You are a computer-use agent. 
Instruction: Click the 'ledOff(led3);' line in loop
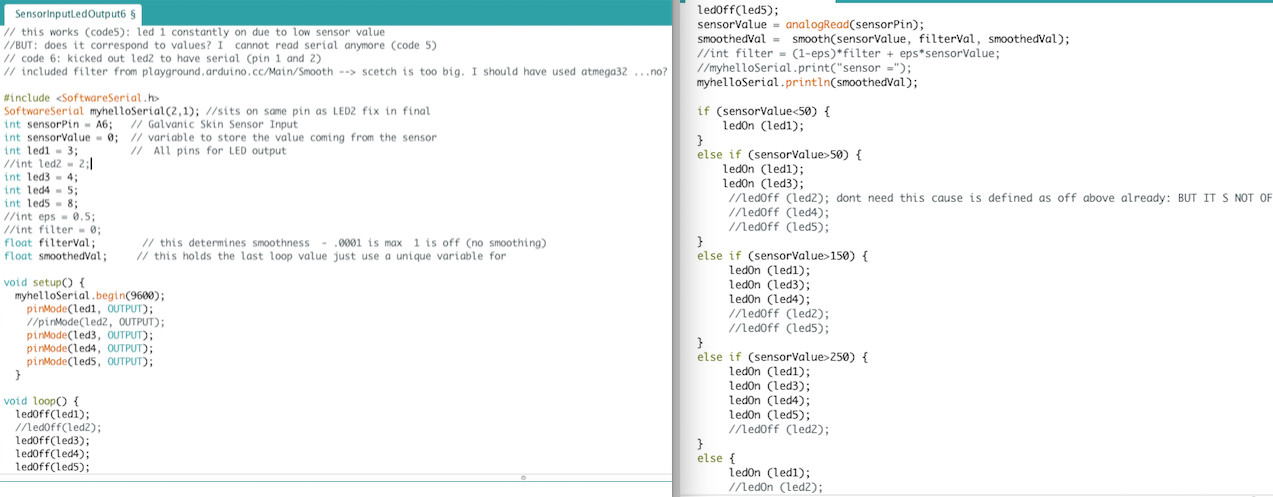(52, 440)
